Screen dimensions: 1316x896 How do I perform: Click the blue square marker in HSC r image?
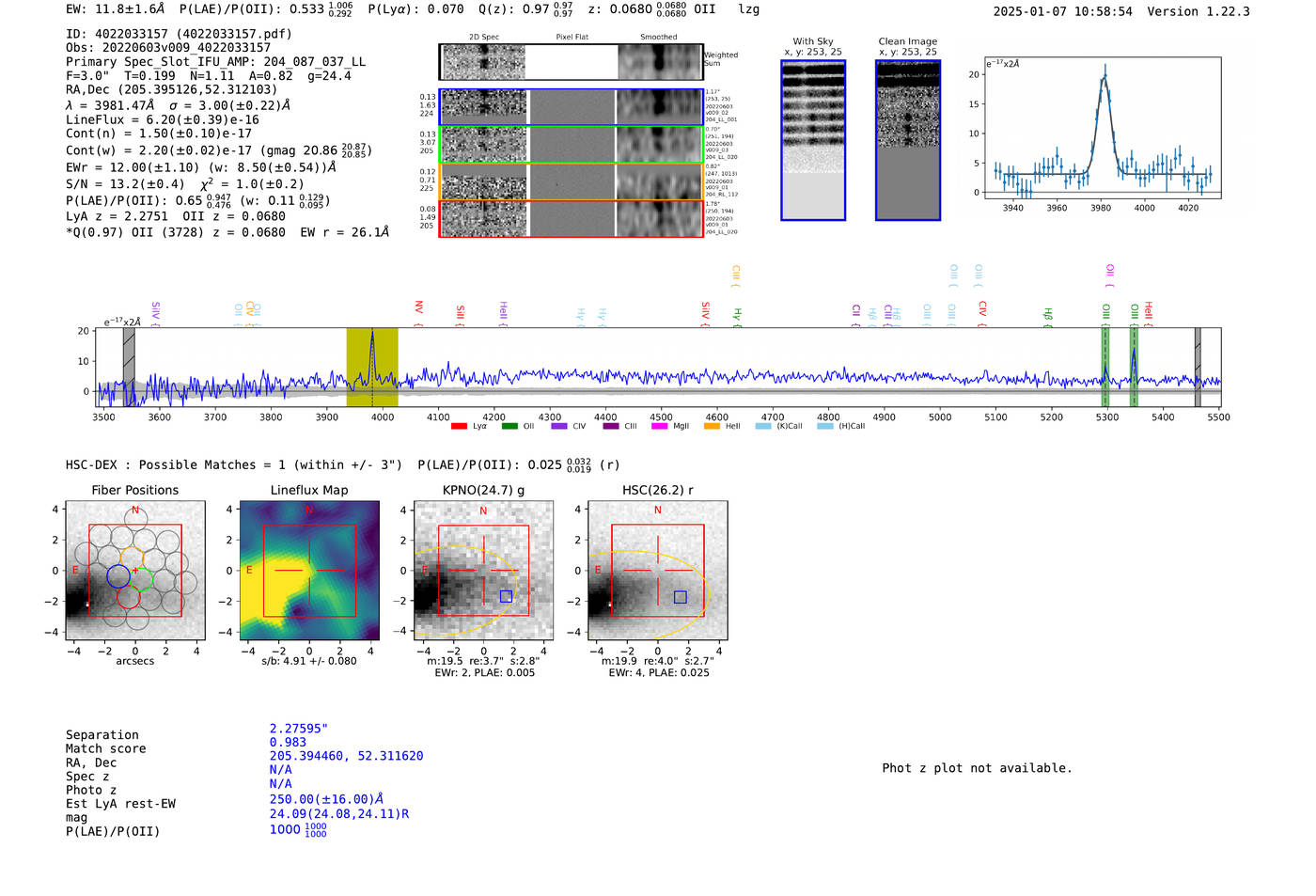pos(681,596)
